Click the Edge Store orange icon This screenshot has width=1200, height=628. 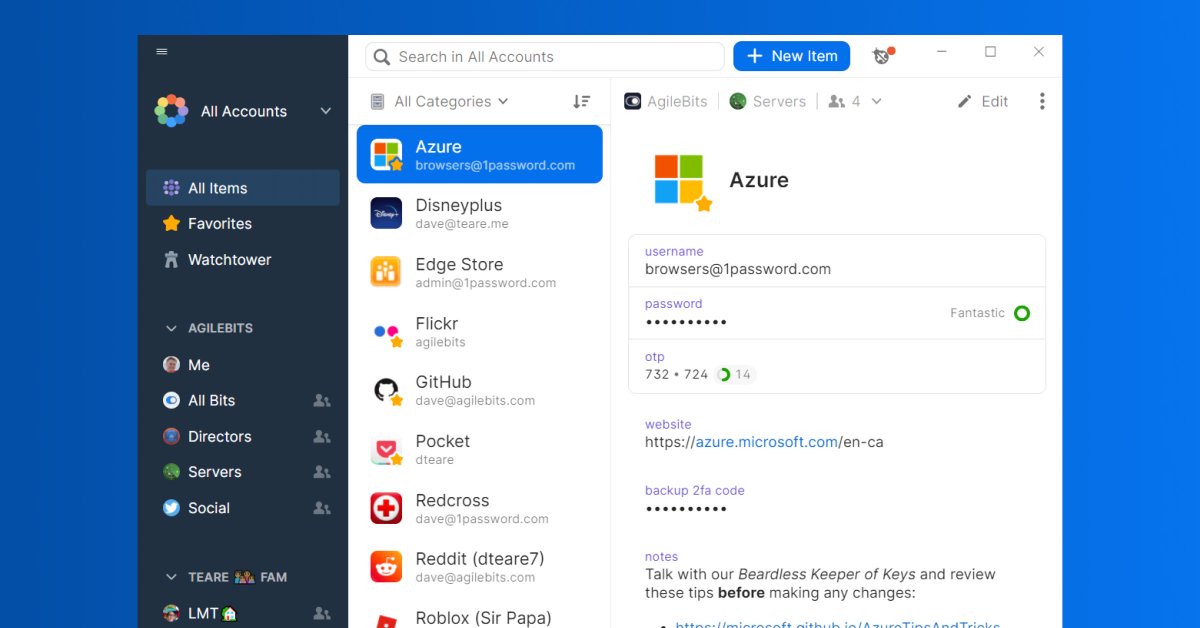pyautogui.click(x=386, y=272)
